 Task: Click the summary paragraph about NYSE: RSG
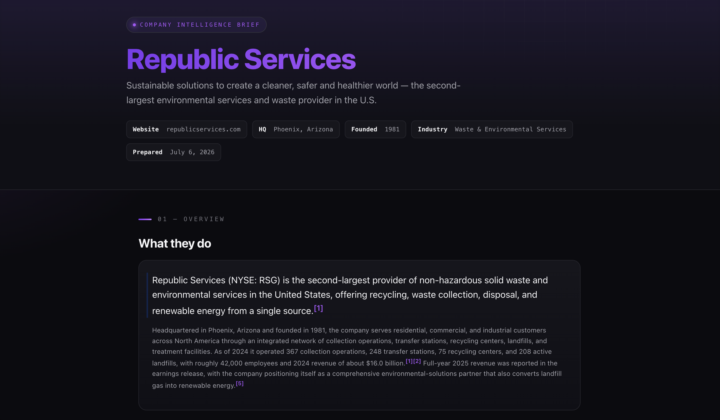point(350,295)
